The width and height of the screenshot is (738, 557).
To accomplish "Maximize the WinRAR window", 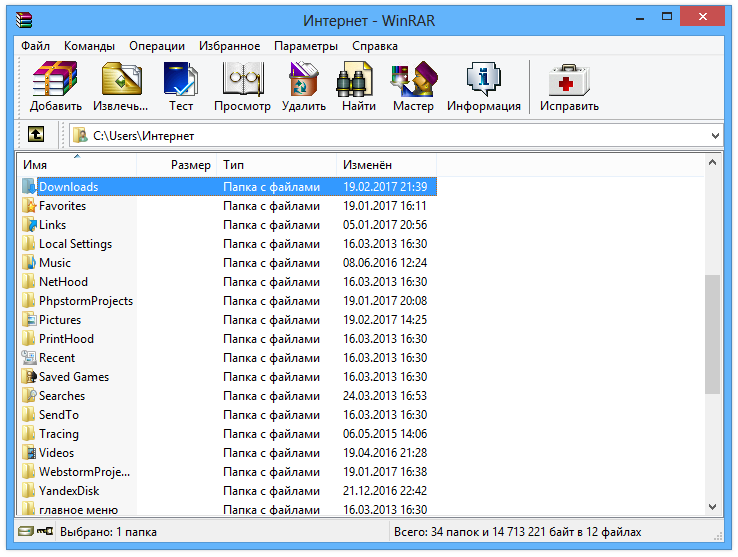I will pyautogui.click(x=667, y=17).
